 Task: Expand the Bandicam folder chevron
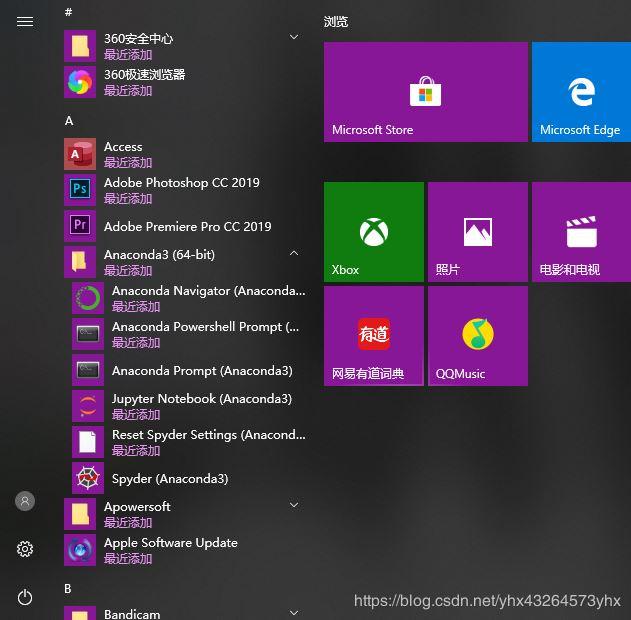[x=294, y=613]
